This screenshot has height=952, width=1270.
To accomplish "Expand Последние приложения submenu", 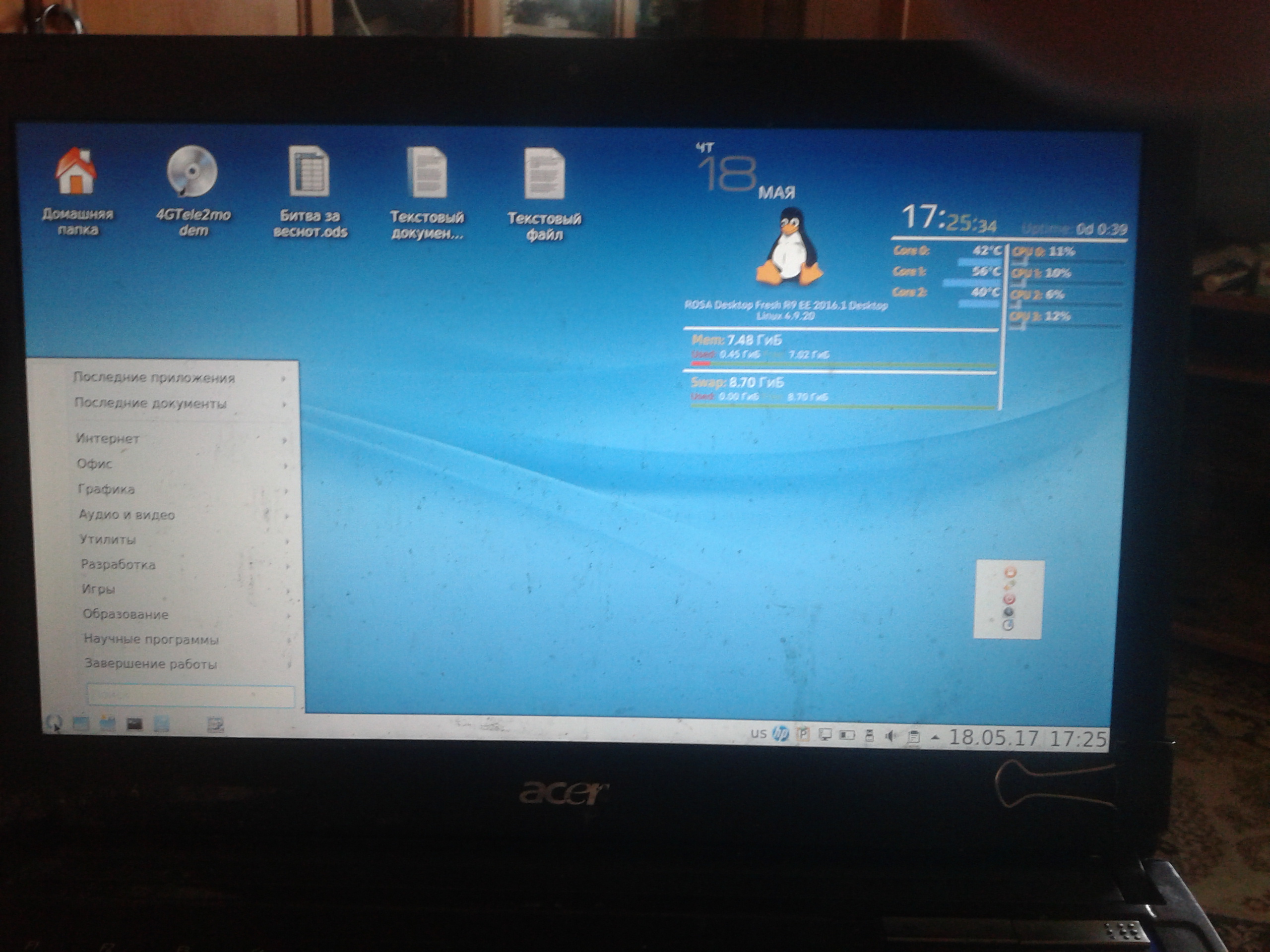I will coord(154,378).
